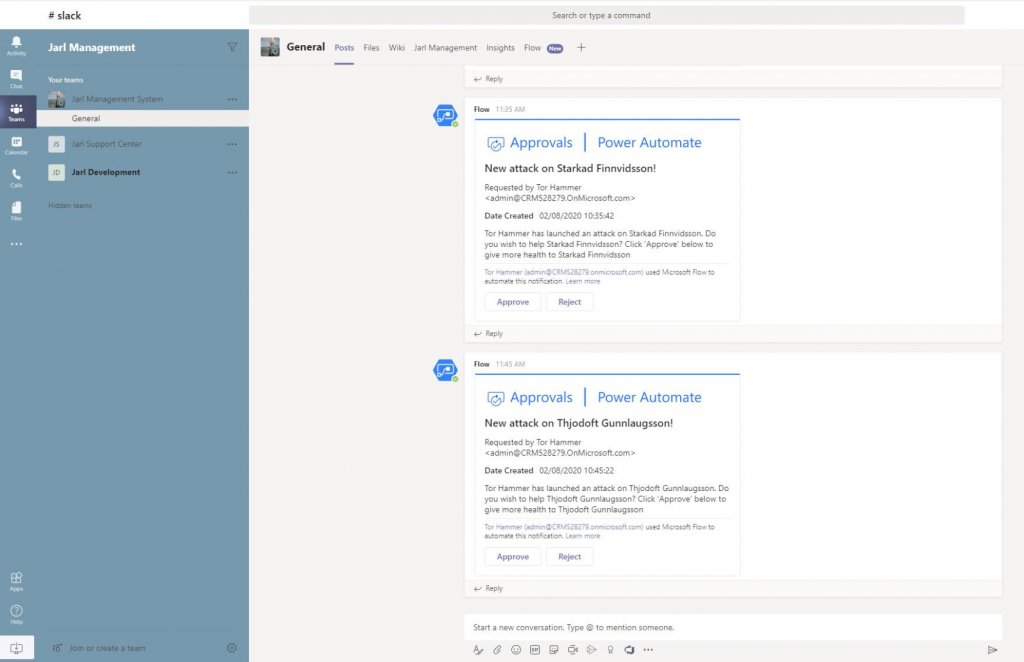1024x662 pixels.
Task: Approve the Thjodoft Gunnlaugsson attack request
Action: coord(513,556)
